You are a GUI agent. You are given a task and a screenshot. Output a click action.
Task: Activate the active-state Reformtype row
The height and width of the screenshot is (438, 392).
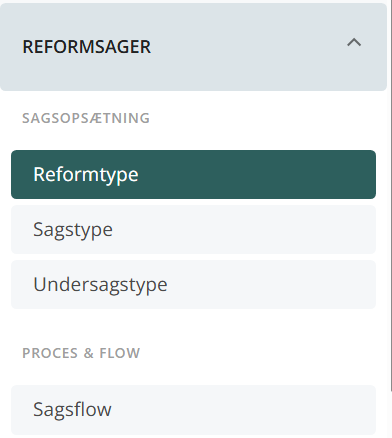coord(193,174)
